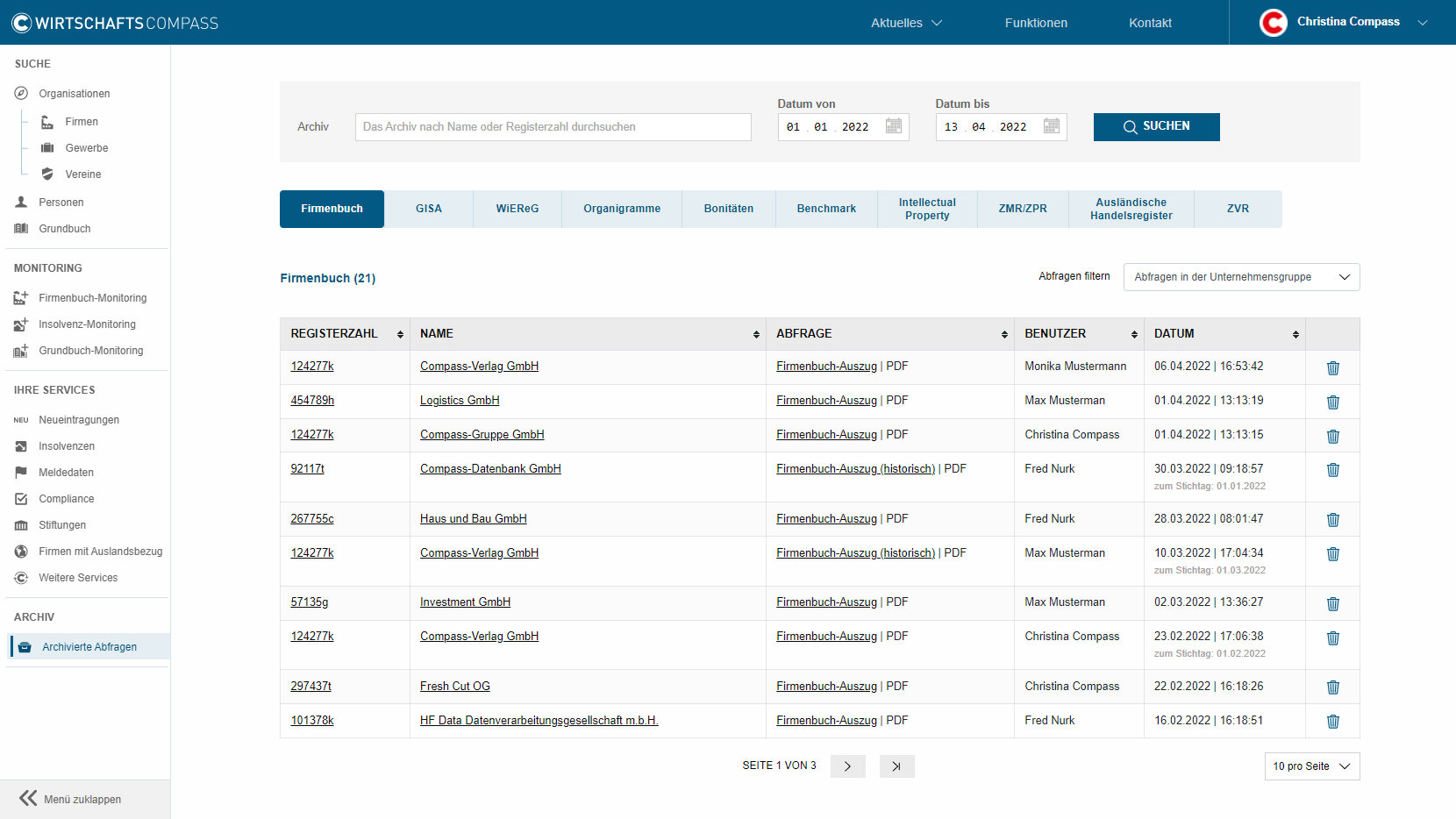The width and height of the screenshot is (1456, 819).
Task: Switch to Ausländische Handelsregister tab
Action: pyautogui.click(x=1131, y=209)
